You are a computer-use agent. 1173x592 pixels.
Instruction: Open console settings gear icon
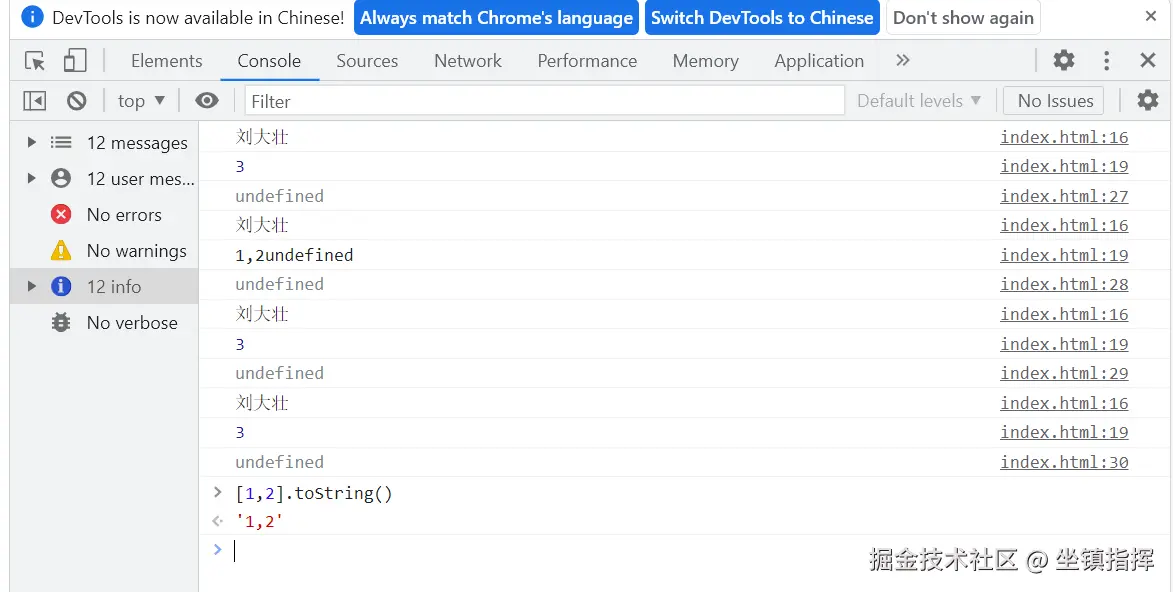1148,100
